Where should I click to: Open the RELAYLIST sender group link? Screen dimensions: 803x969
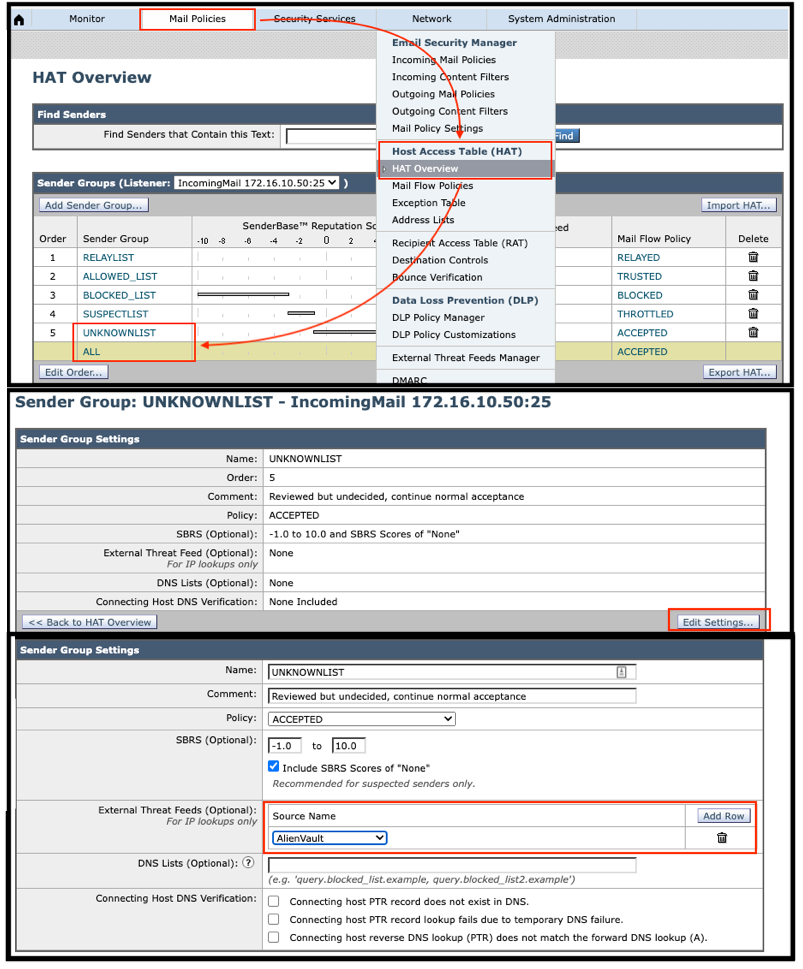[x=108, y=258]
